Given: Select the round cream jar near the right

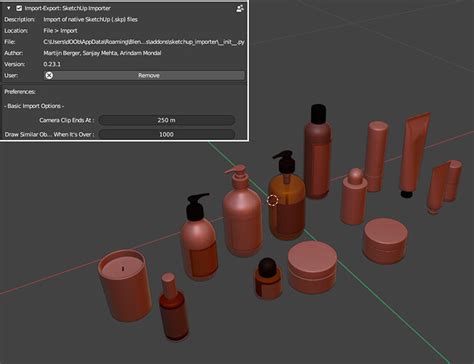Looking at the screenshot, I should 385,241.
